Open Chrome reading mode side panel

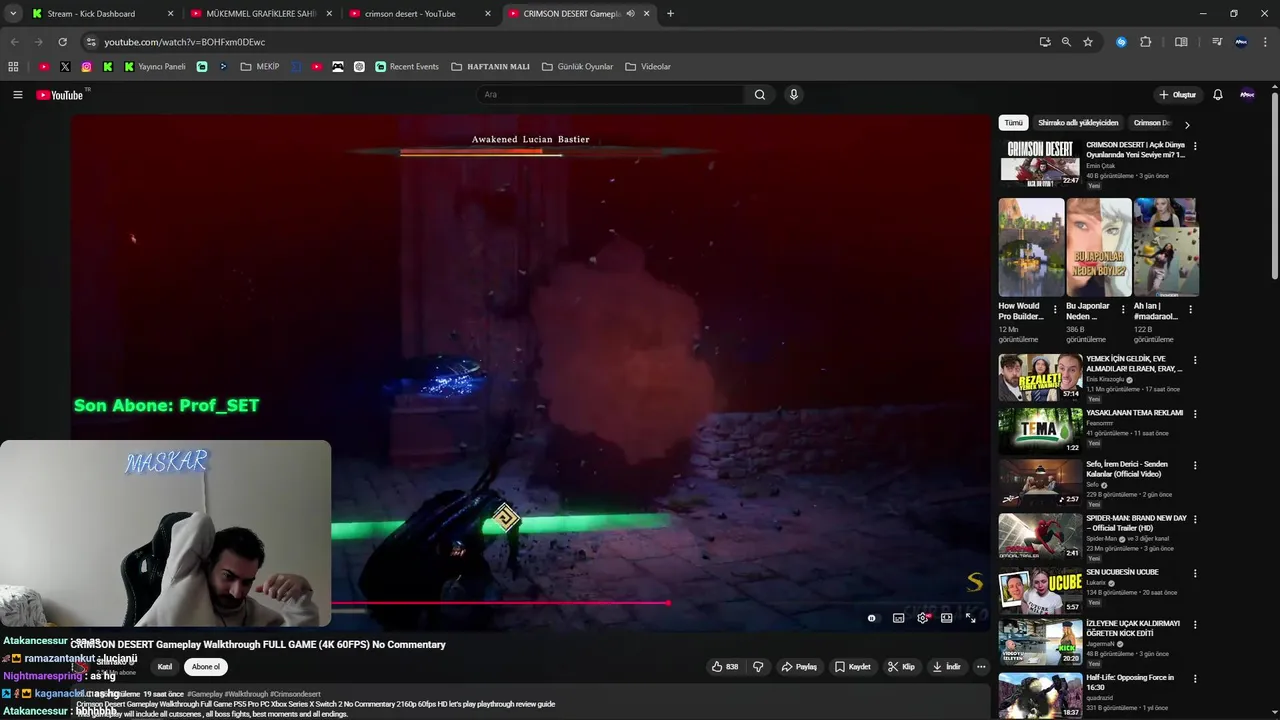pyautogui.click(x=1181, y=42)
